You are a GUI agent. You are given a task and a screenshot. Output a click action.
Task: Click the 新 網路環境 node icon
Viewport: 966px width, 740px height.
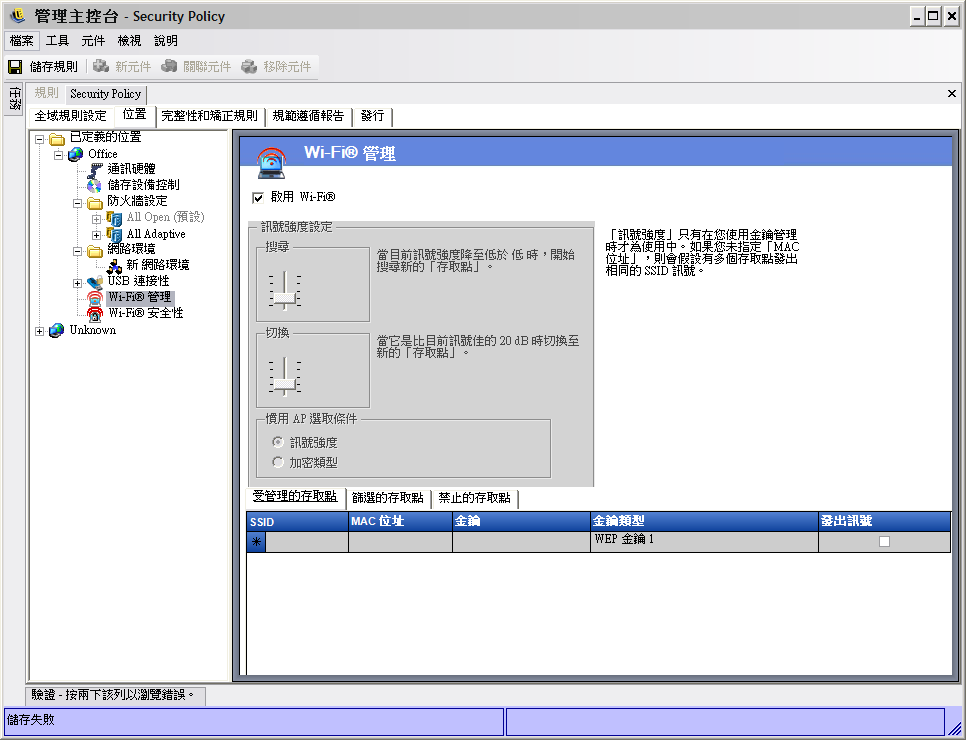tap(114, 266)
